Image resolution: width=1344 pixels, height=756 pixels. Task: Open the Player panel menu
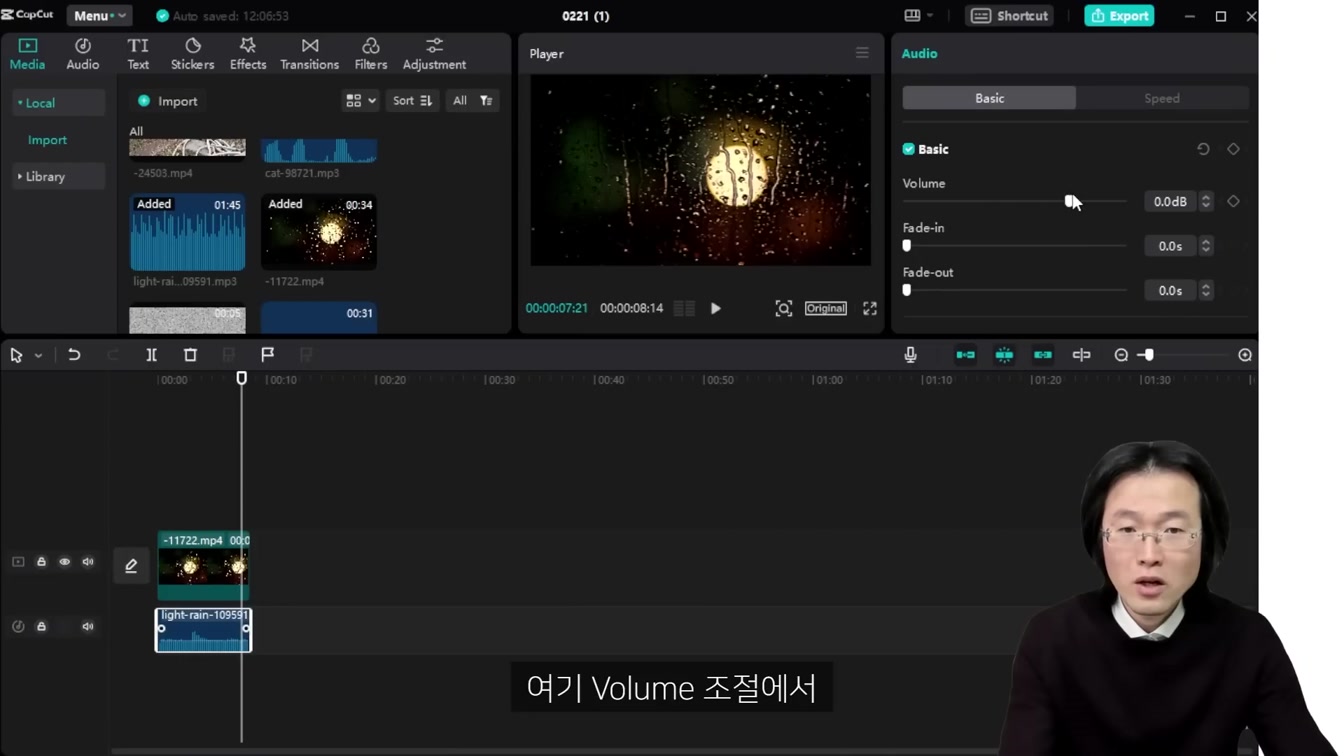click(x=862, y=53)
